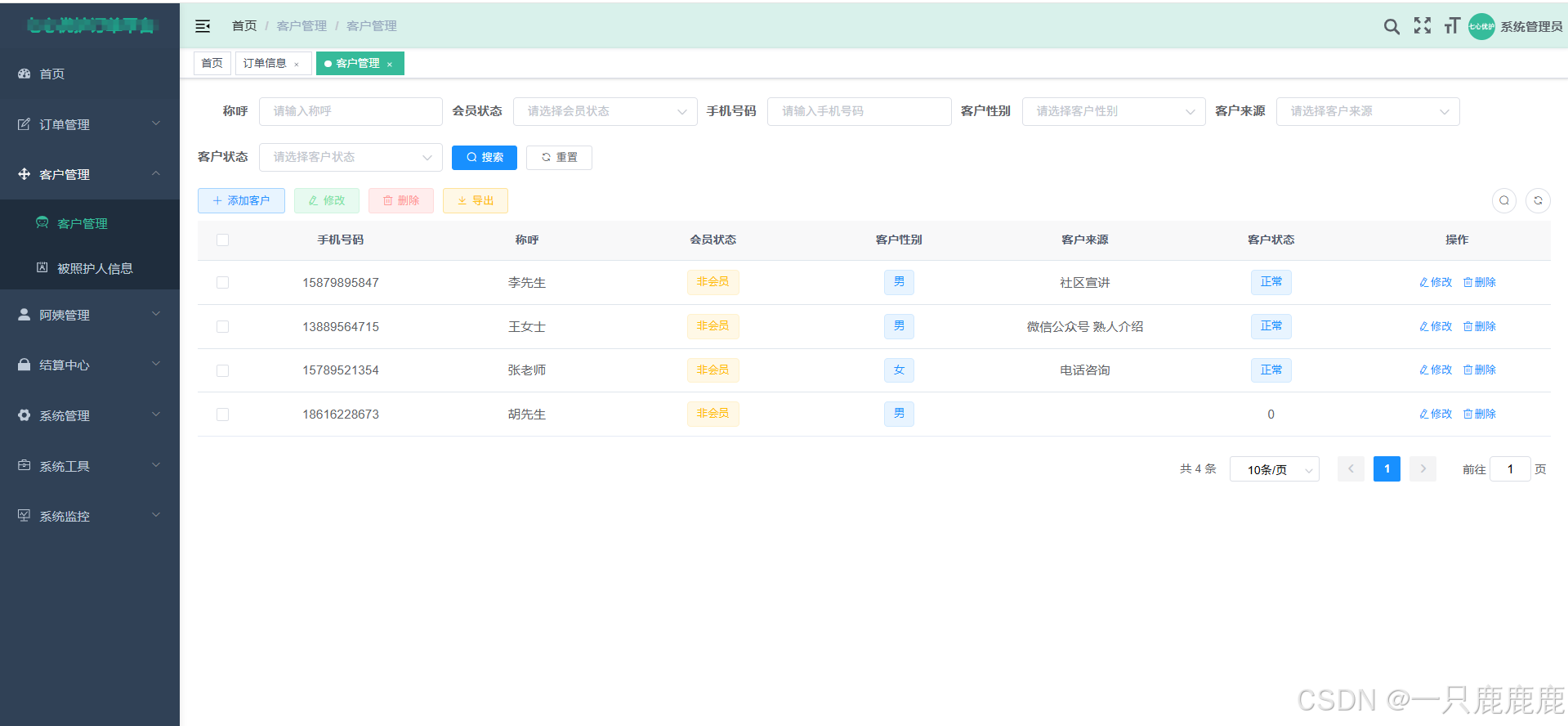Click the blue 搜索 button

(485, 157)
